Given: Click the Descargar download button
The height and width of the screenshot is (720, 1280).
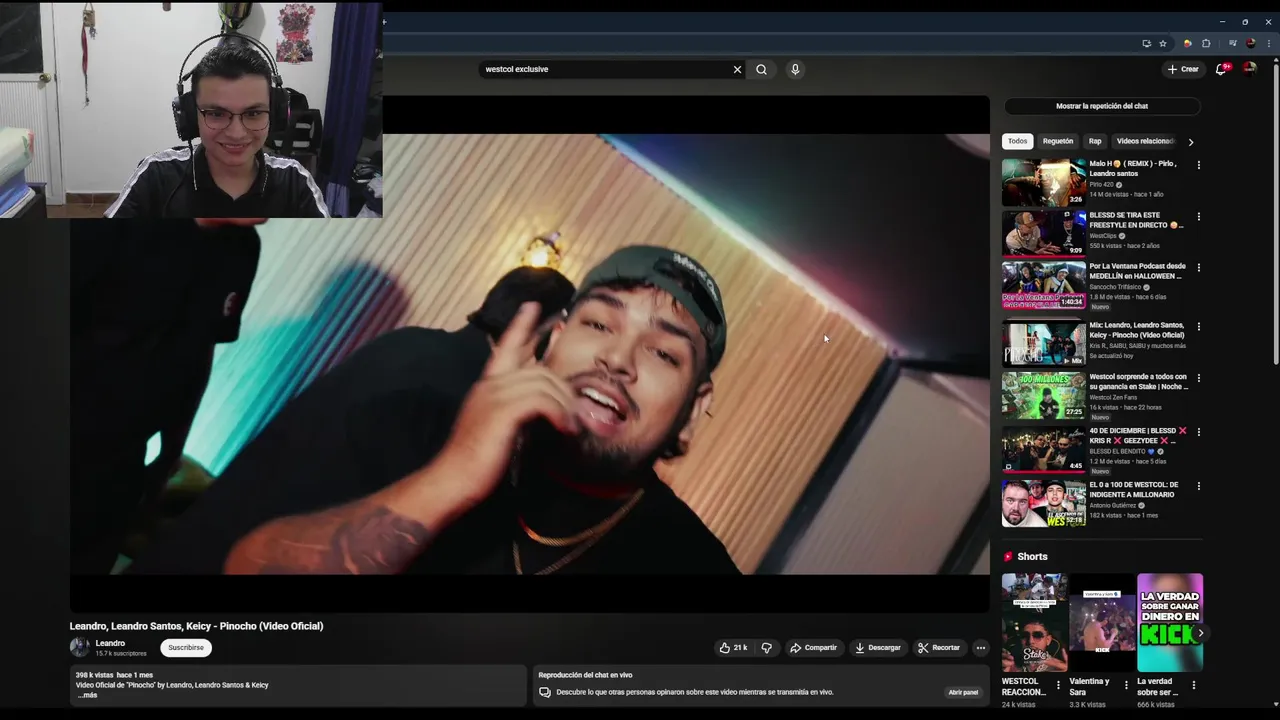Looking at the screenshot, I should [877, 648].
